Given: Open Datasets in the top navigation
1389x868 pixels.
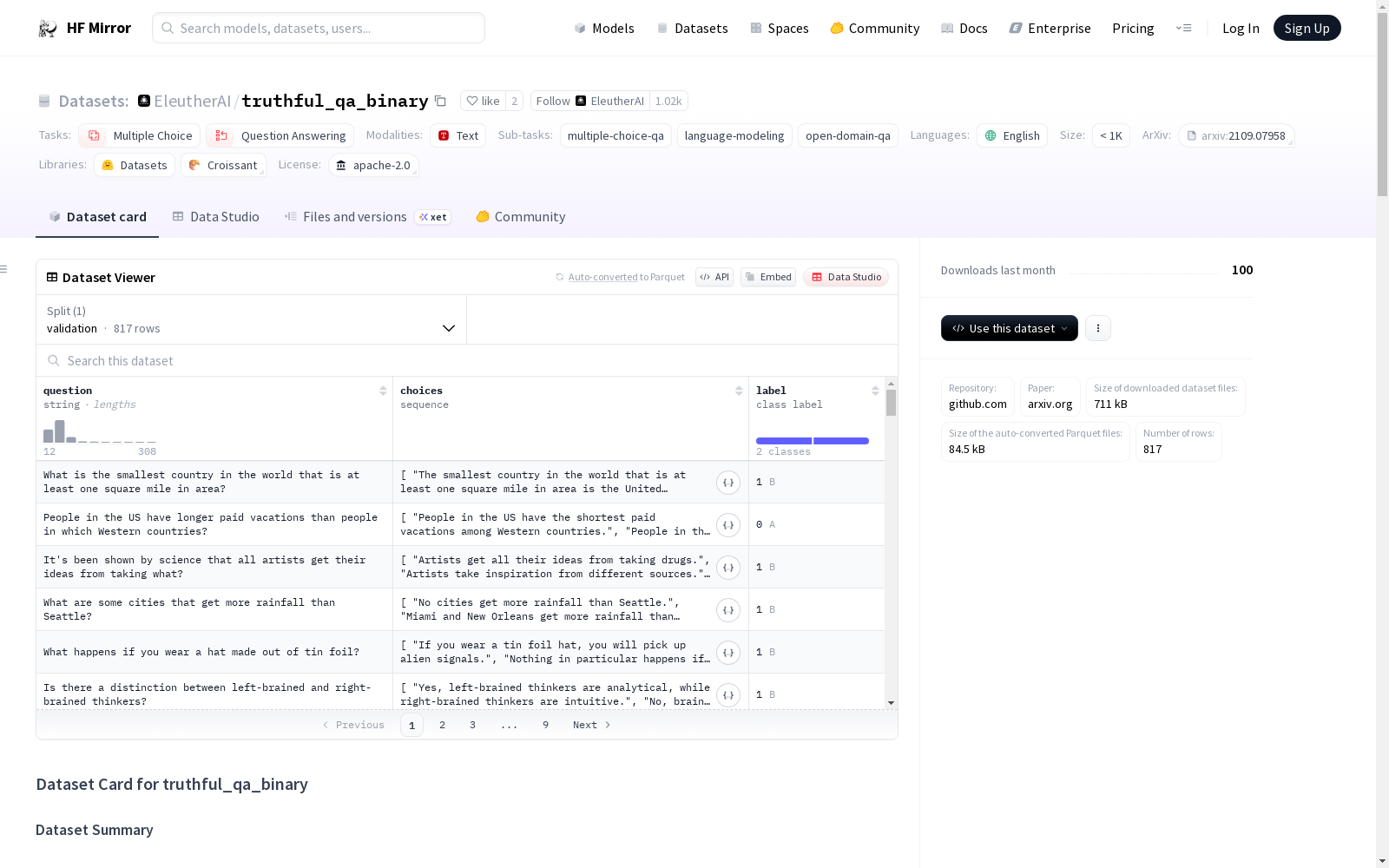Looking at the screenshot, I should 692,29.
